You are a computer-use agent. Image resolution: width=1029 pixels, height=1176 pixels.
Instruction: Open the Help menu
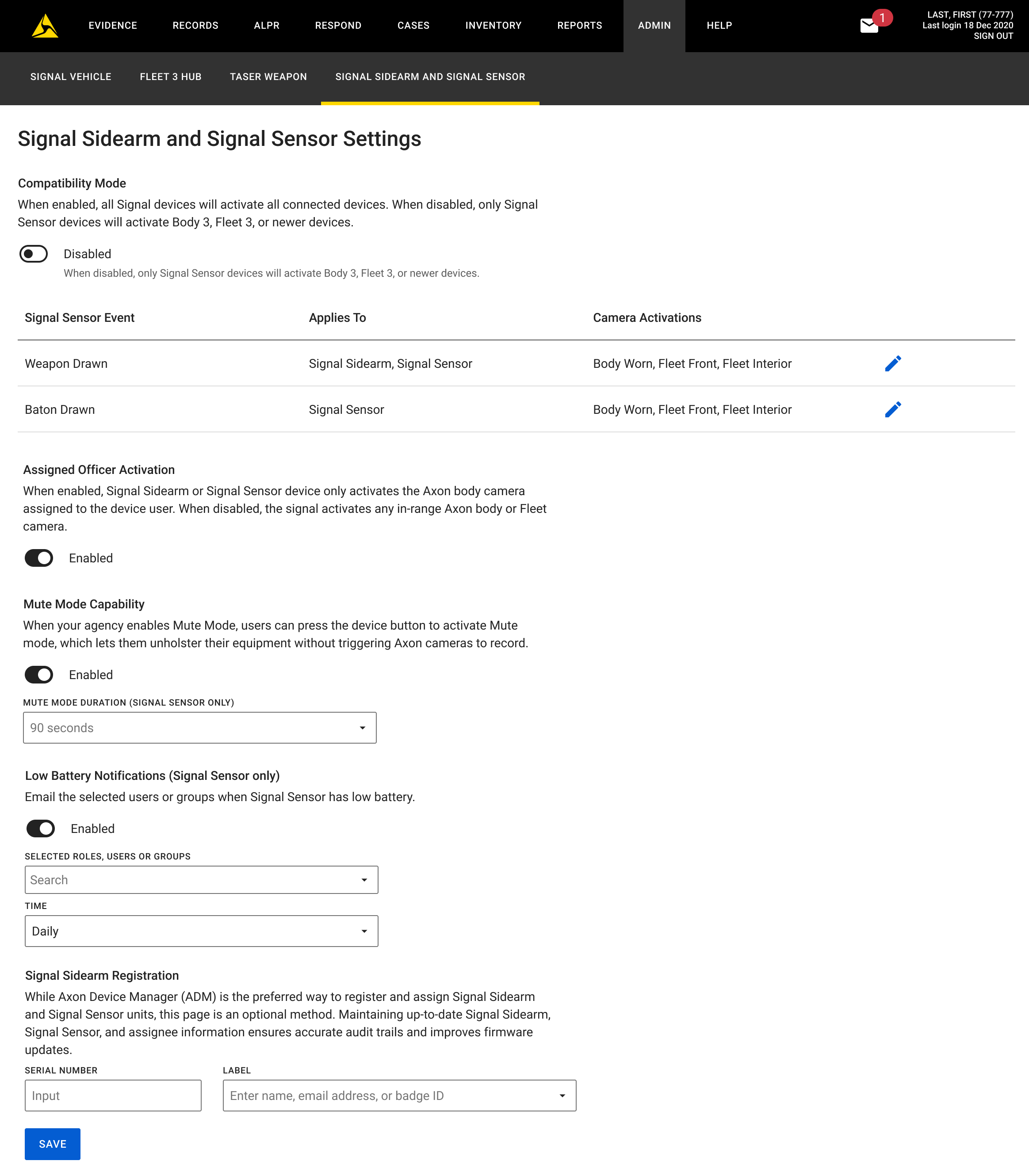[x=719, y=26]
